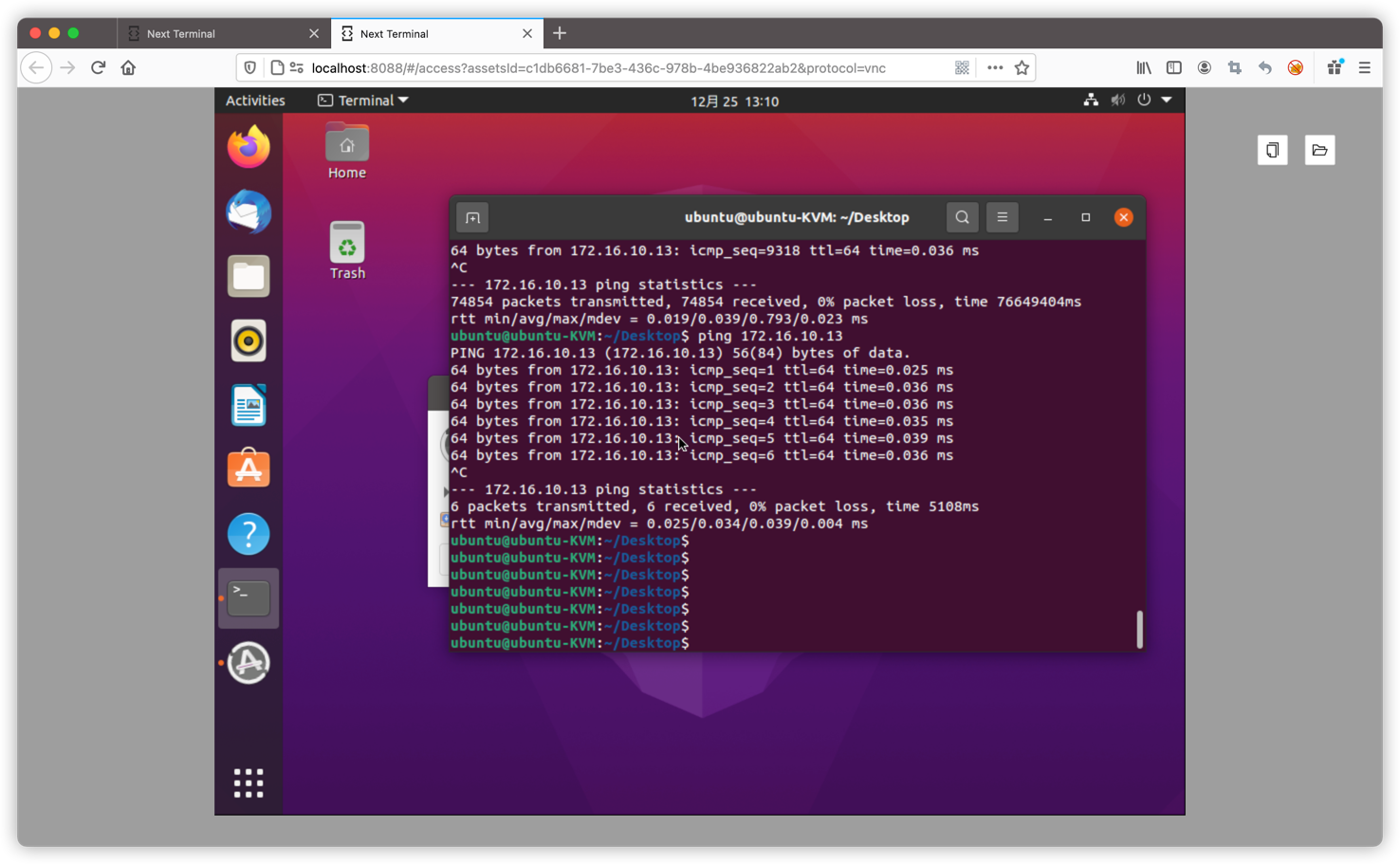Screen dimensions: 1400x864
Task: Click Activities in the top bar
Action: [x=254, y=100]
